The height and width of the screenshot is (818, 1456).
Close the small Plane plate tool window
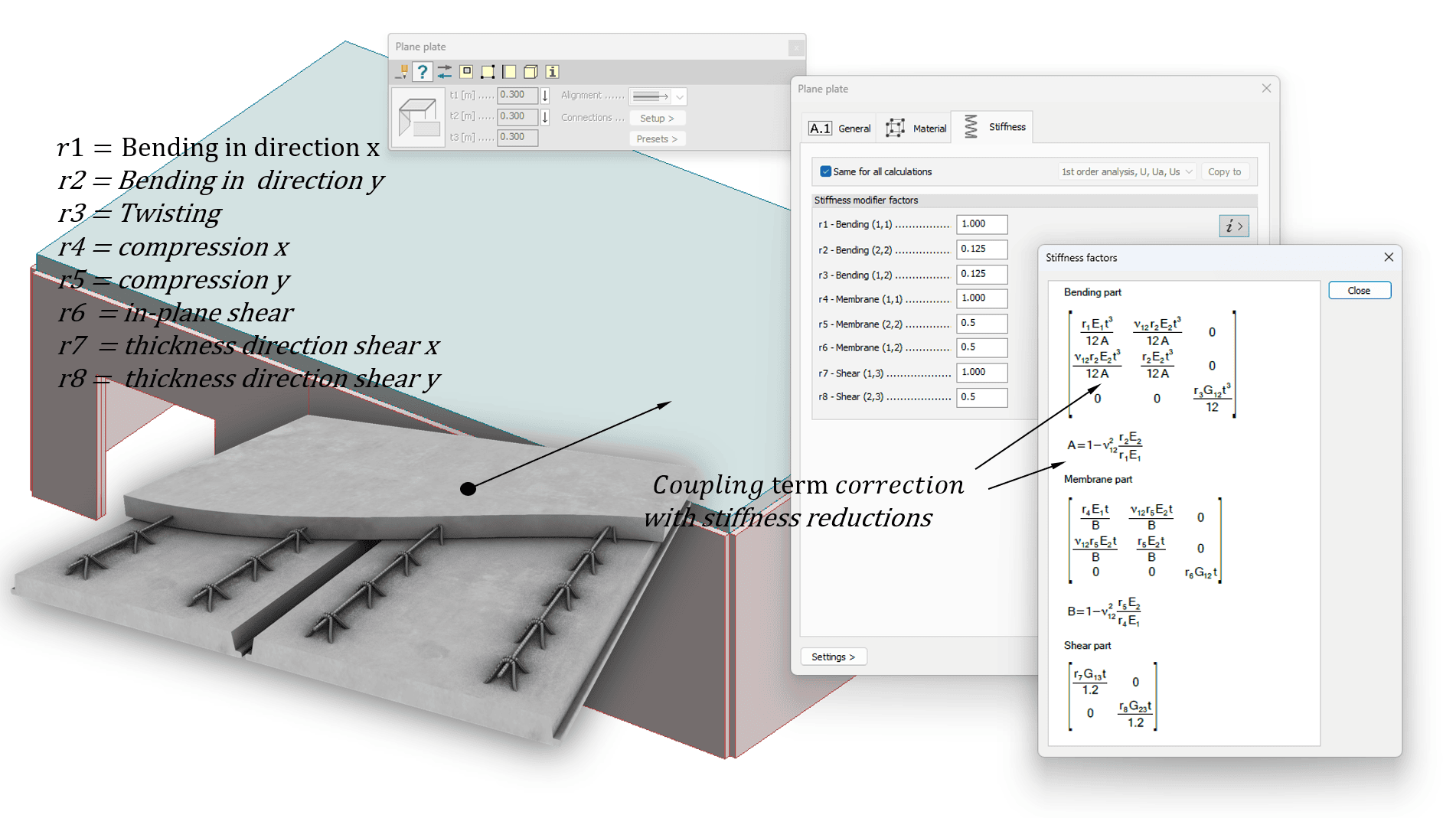[796, 47]
